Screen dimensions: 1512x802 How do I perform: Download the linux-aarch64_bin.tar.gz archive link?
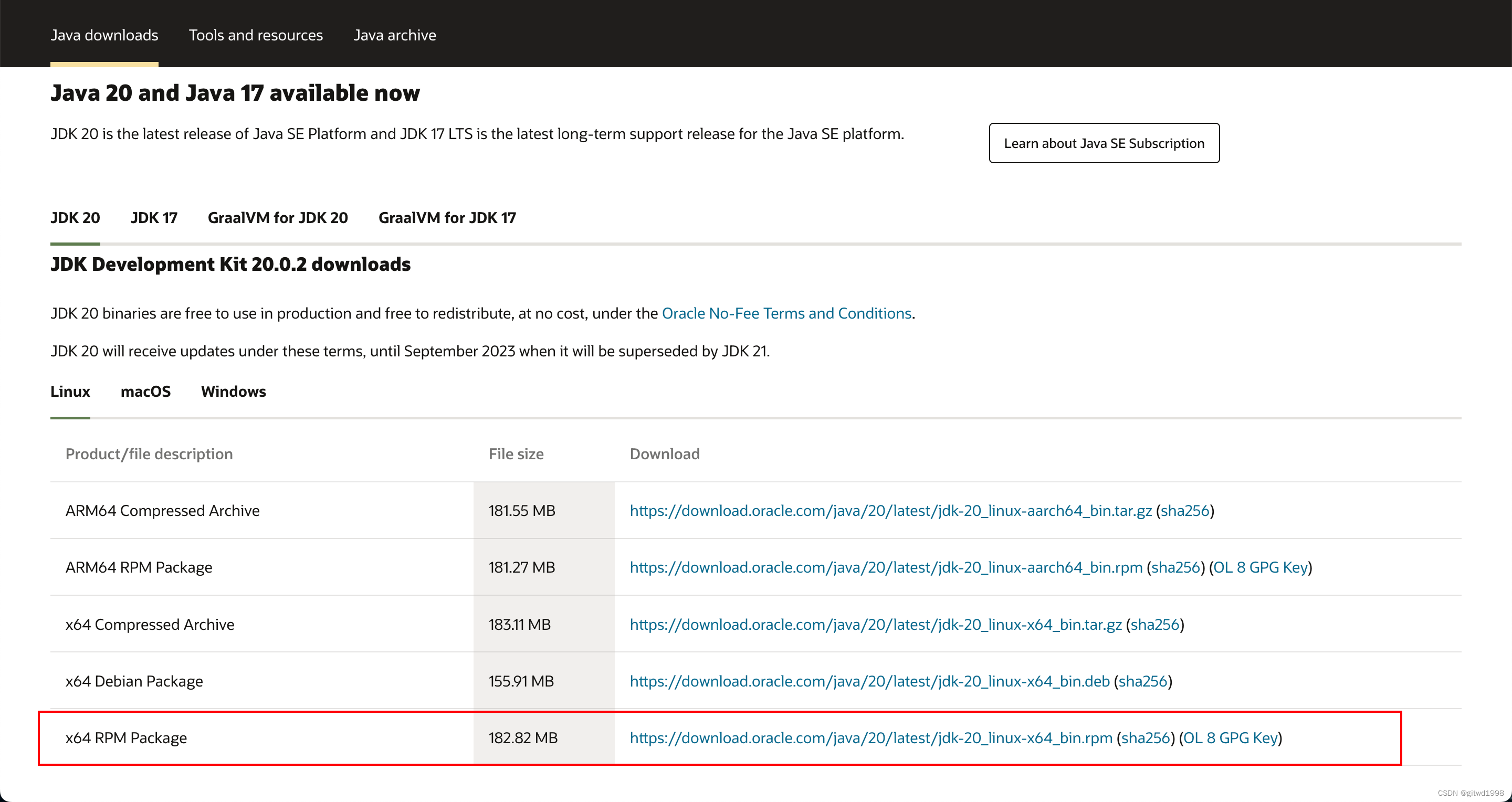[x=890, y=510]
